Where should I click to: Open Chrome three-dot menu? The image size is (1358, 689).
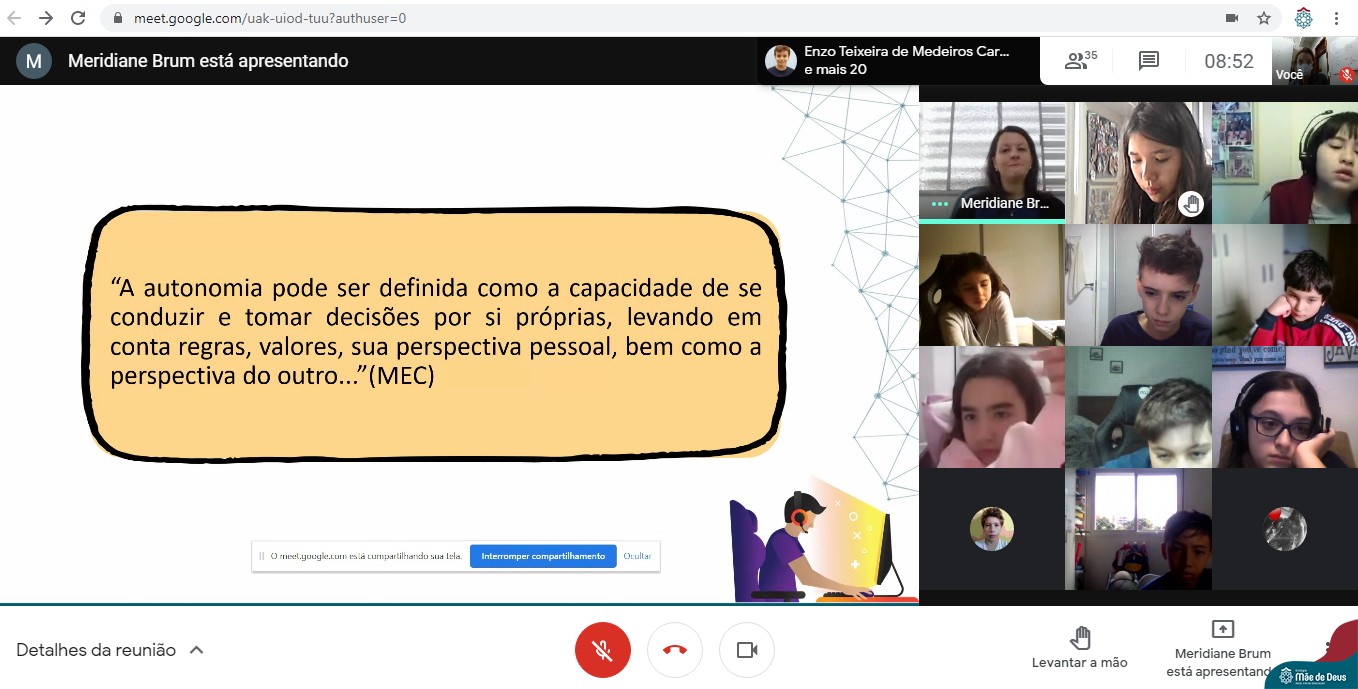click(1336, 18)
